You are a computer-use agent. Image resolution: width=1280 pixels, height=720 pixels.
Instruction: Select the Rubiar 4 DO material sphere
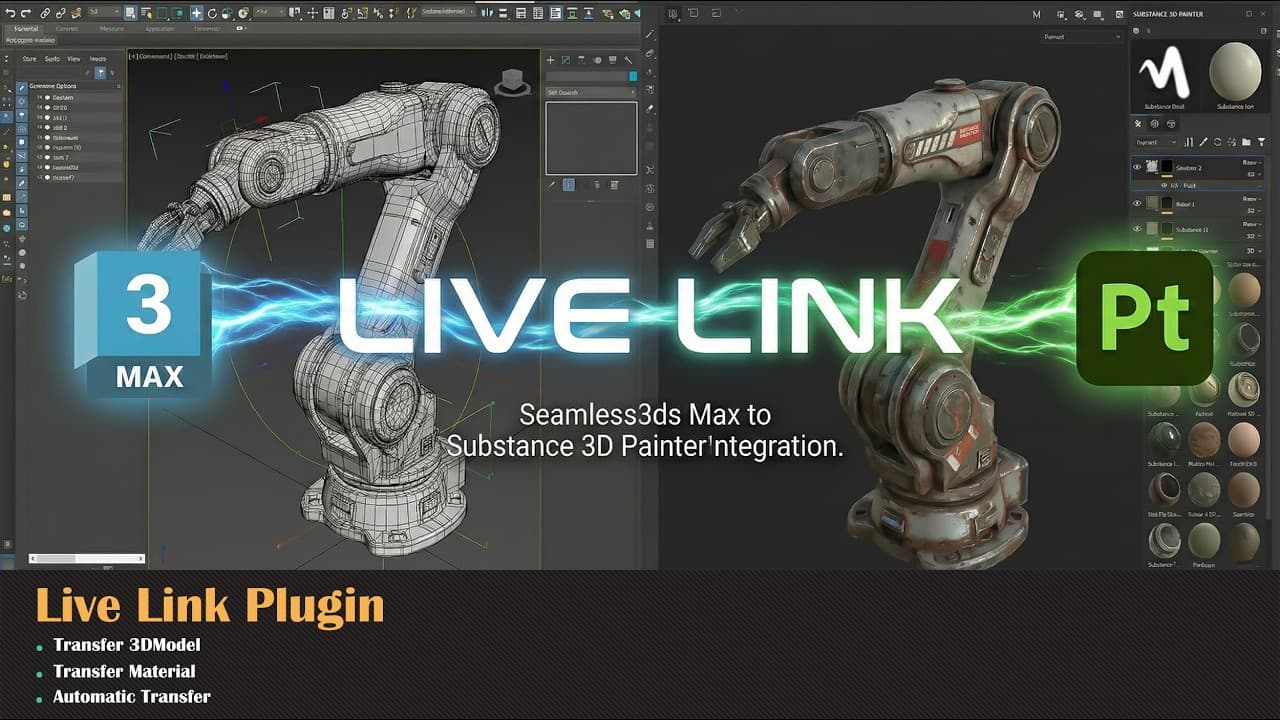click(x=1204, y=490)
